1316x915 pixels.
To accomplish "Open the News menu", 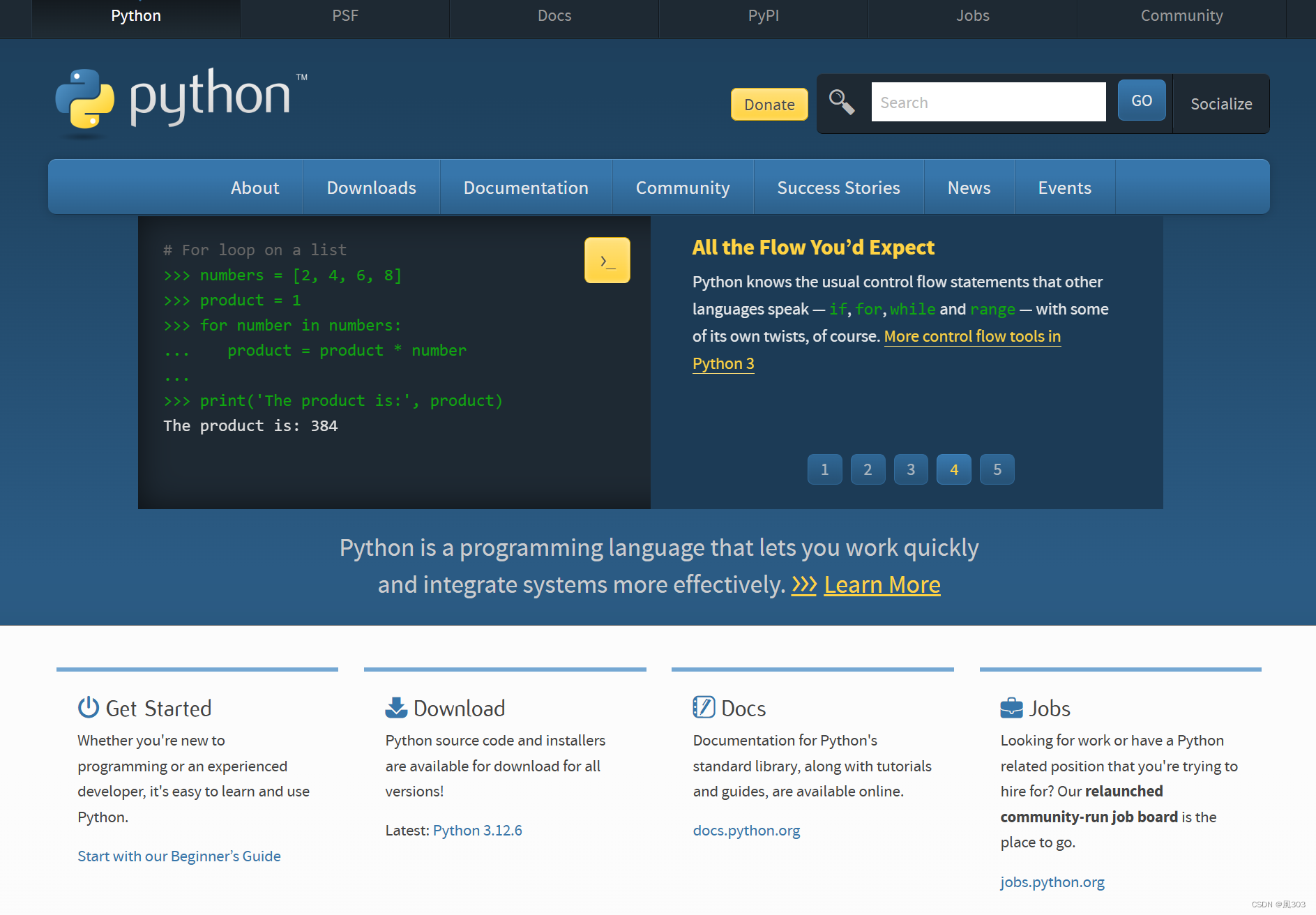I will (x=969, y=188).
